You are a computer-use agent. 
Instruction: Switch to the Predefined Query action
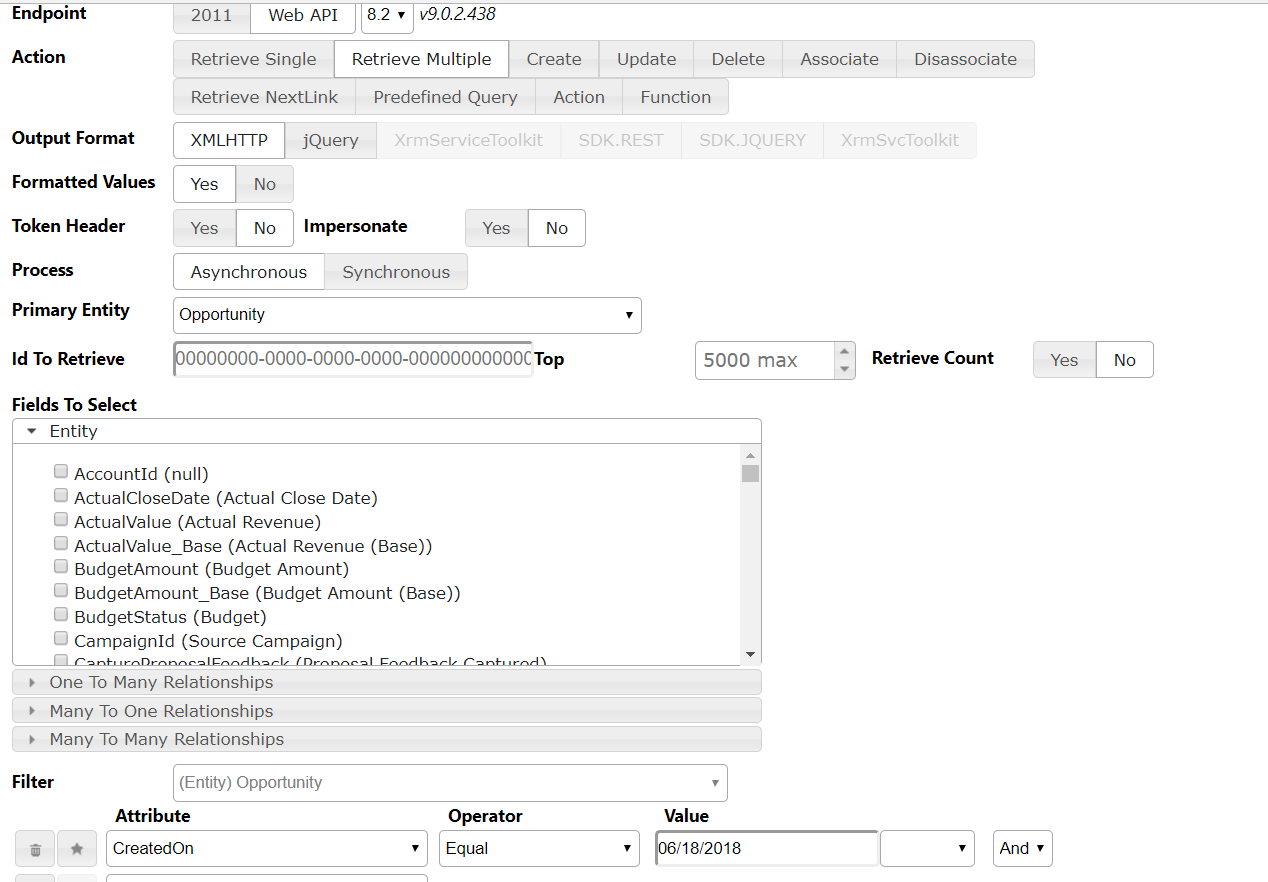coord(445,97)
